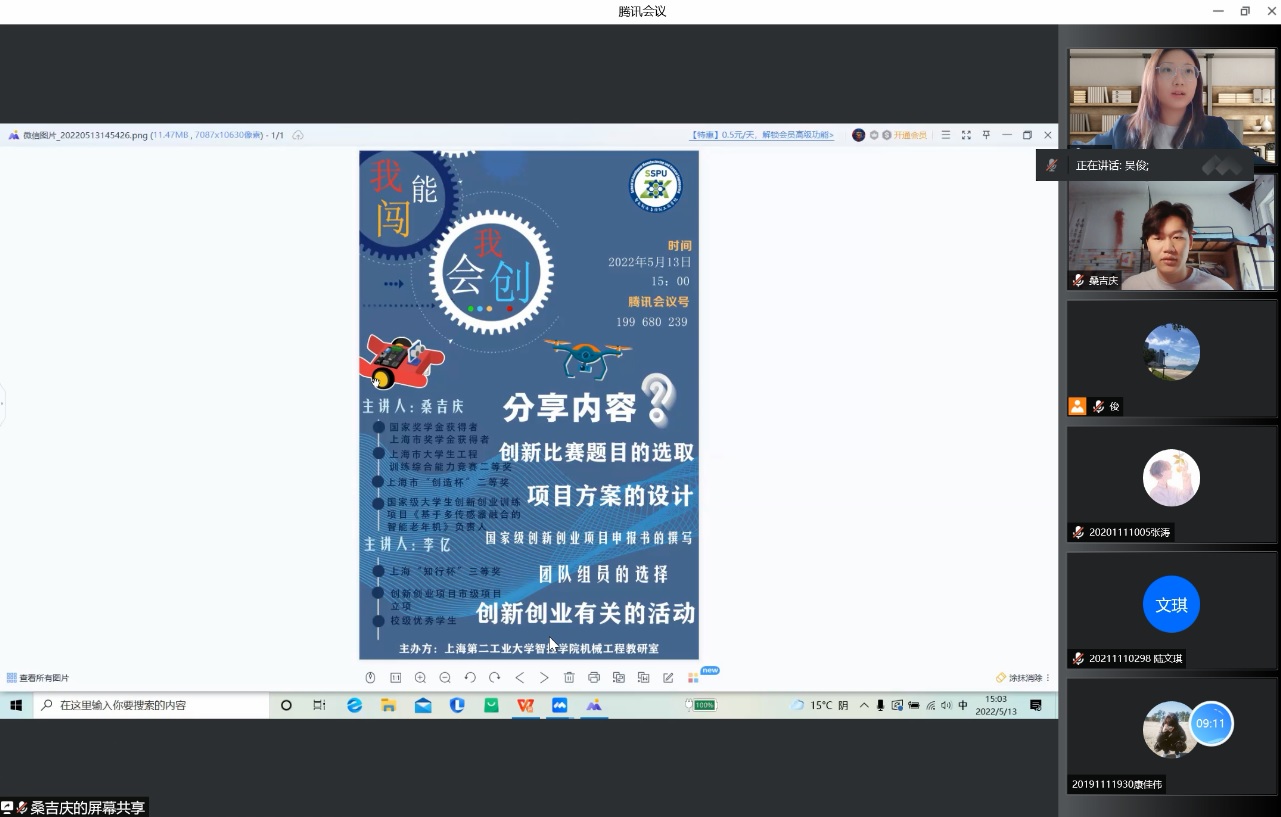Click the taskbar search box
This screenshot has height=817, width=1281.
[152, 705]
